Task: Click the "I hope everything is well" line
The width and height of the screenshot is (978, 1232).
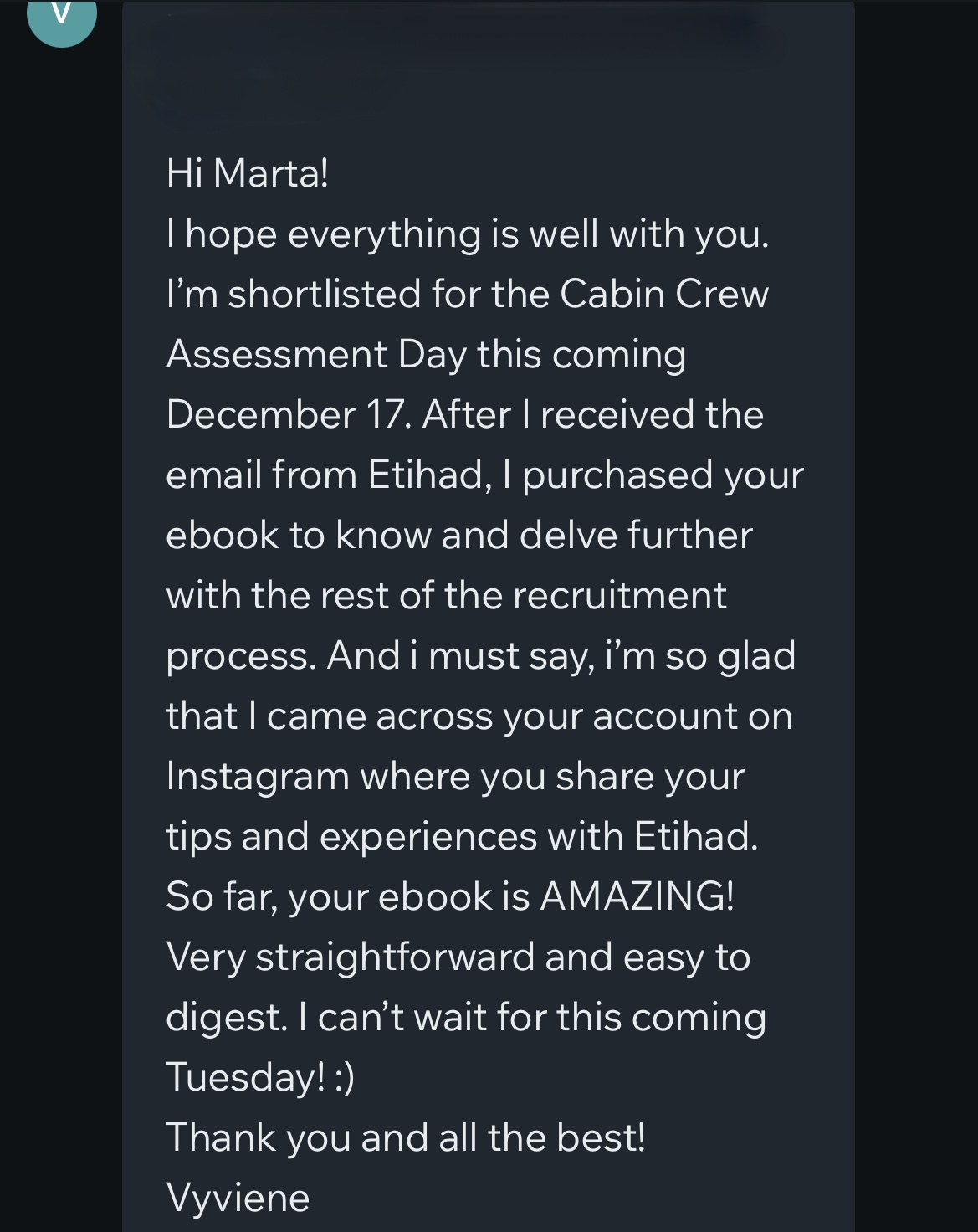Action: tap(467, 234)
